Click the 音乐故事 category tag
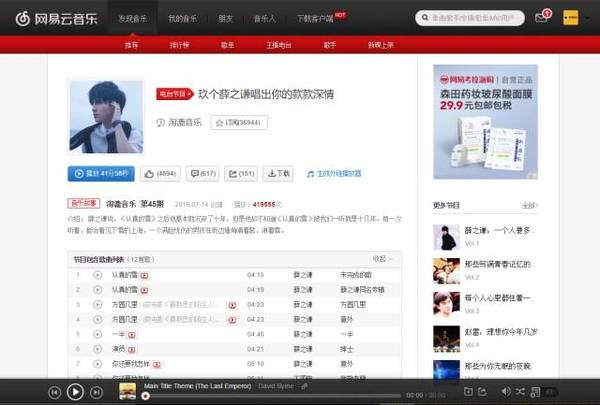 pos(84,204)
